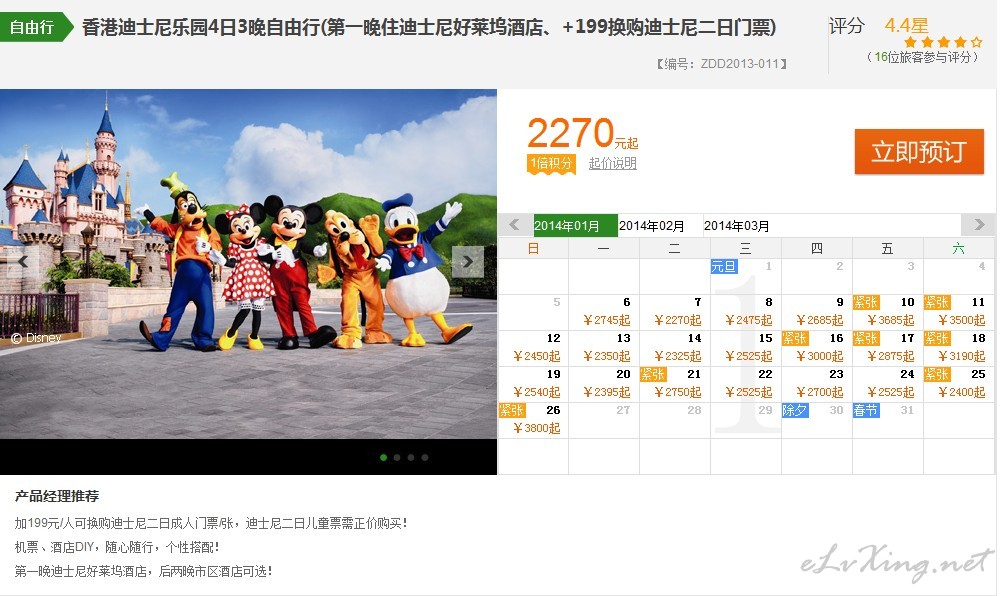The height and width of the screenshot is (596, 1005).
Task: Click the 立即预订 booking button
Action: pos(919,152)
